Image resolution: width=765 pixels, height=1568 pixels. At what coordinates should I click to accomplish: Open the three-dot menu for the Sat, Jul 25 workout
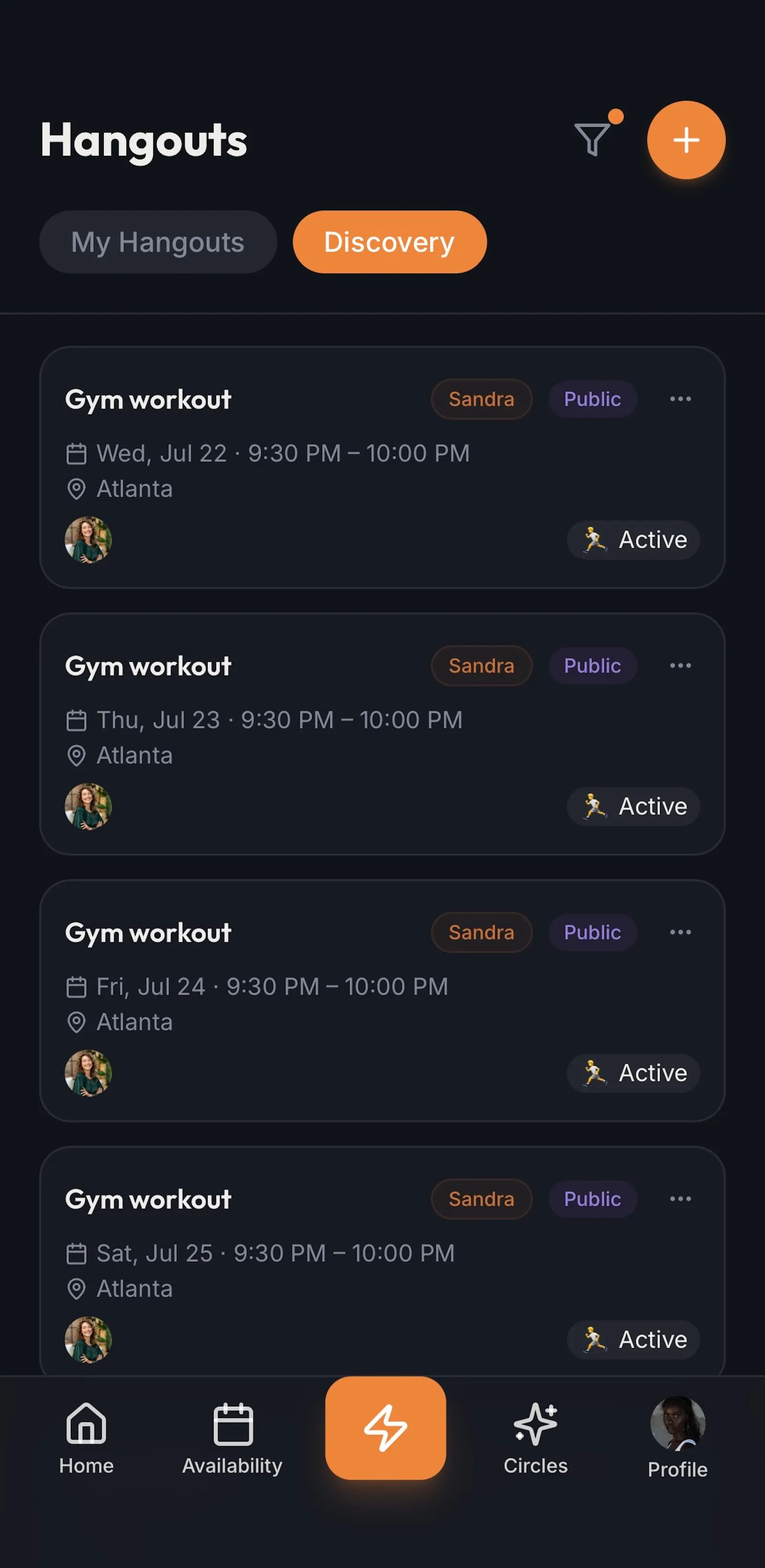click(x=680, y=1199)
